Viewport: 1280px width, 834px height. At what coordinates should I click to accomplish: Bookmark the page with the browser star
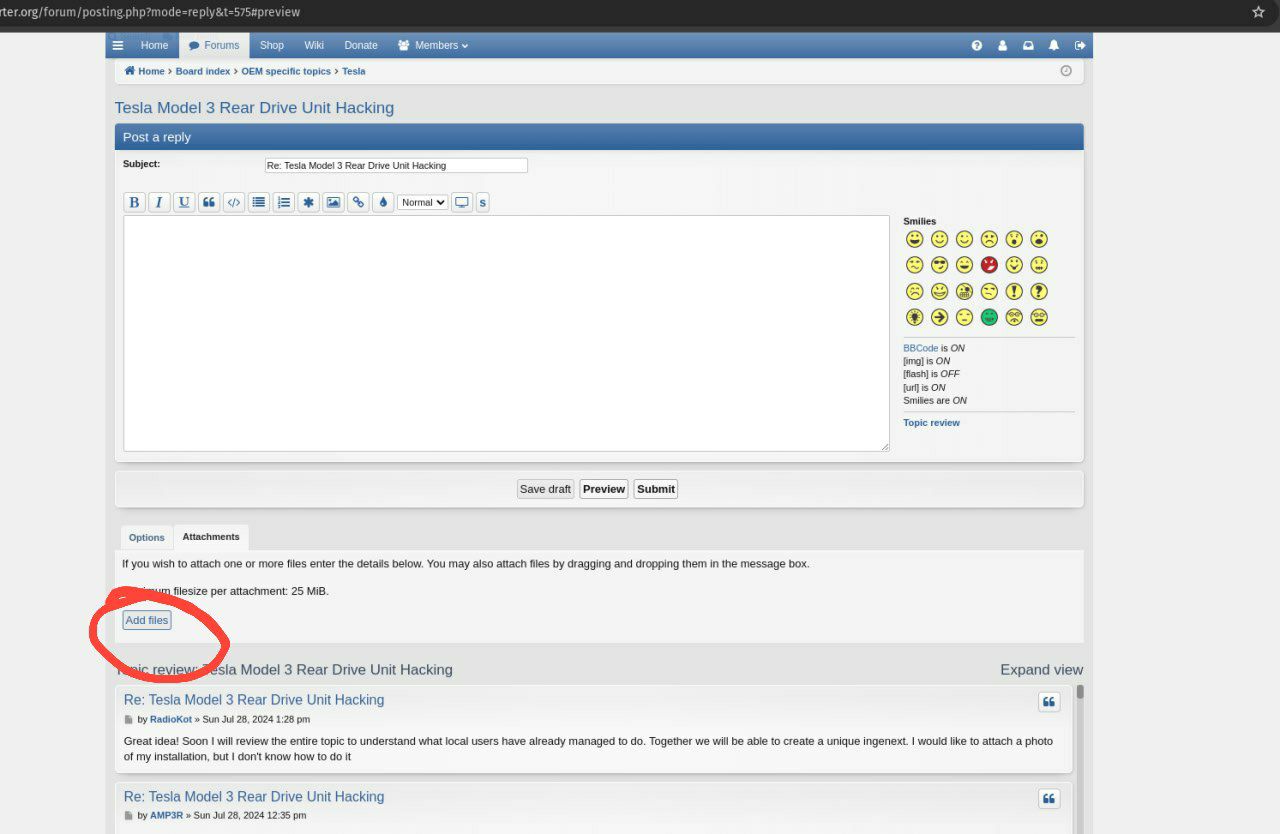coord(1258,12)
